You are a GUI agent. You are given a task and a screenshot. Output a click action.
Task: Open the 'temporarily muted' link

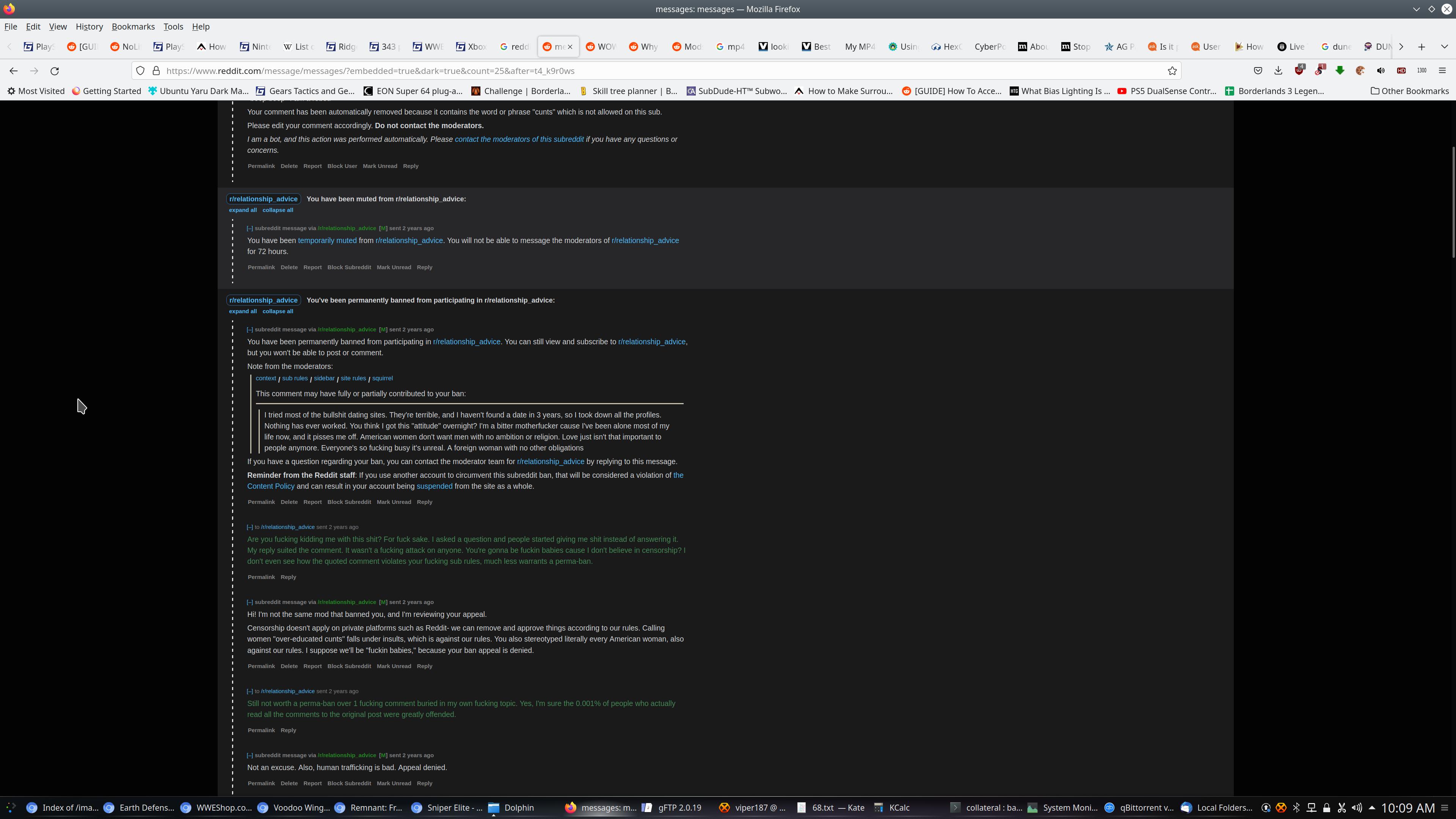pyautogui.click(x=327, y=241)
